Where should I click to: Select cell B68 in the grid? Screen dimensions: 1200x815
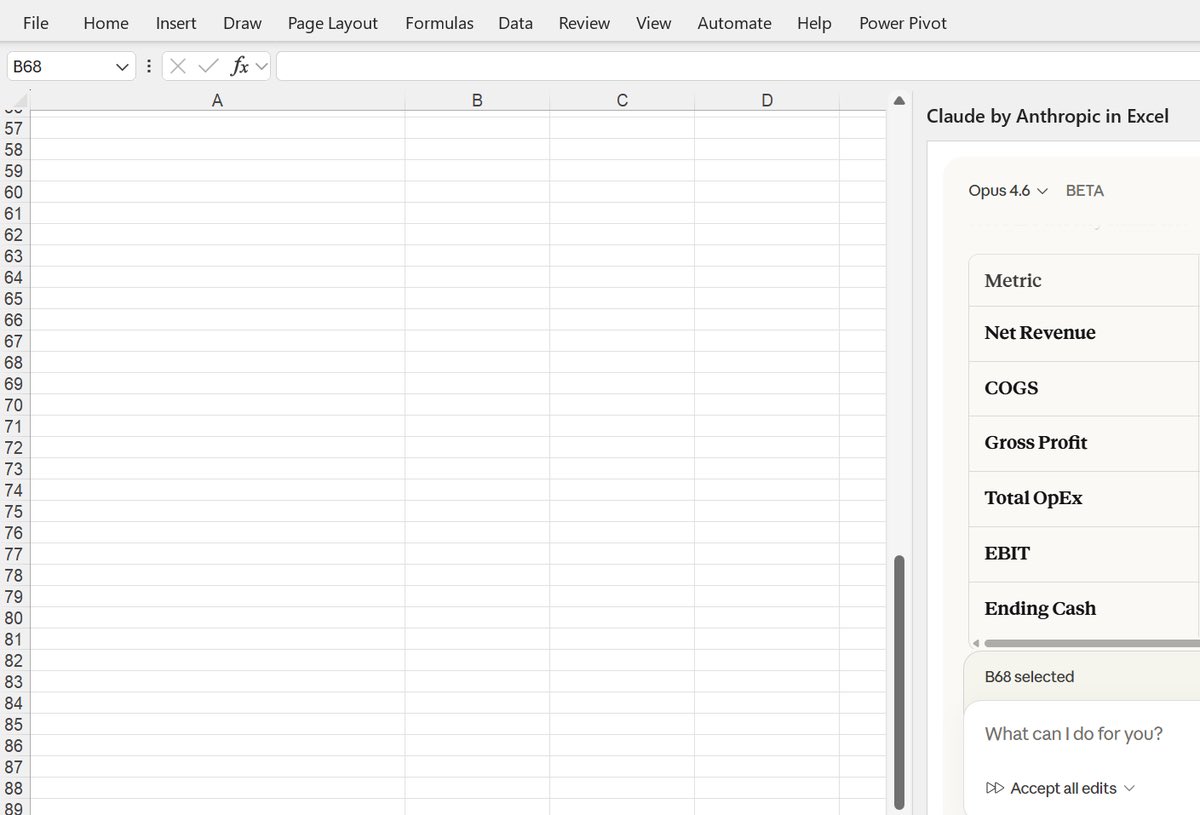coord(477,363)
